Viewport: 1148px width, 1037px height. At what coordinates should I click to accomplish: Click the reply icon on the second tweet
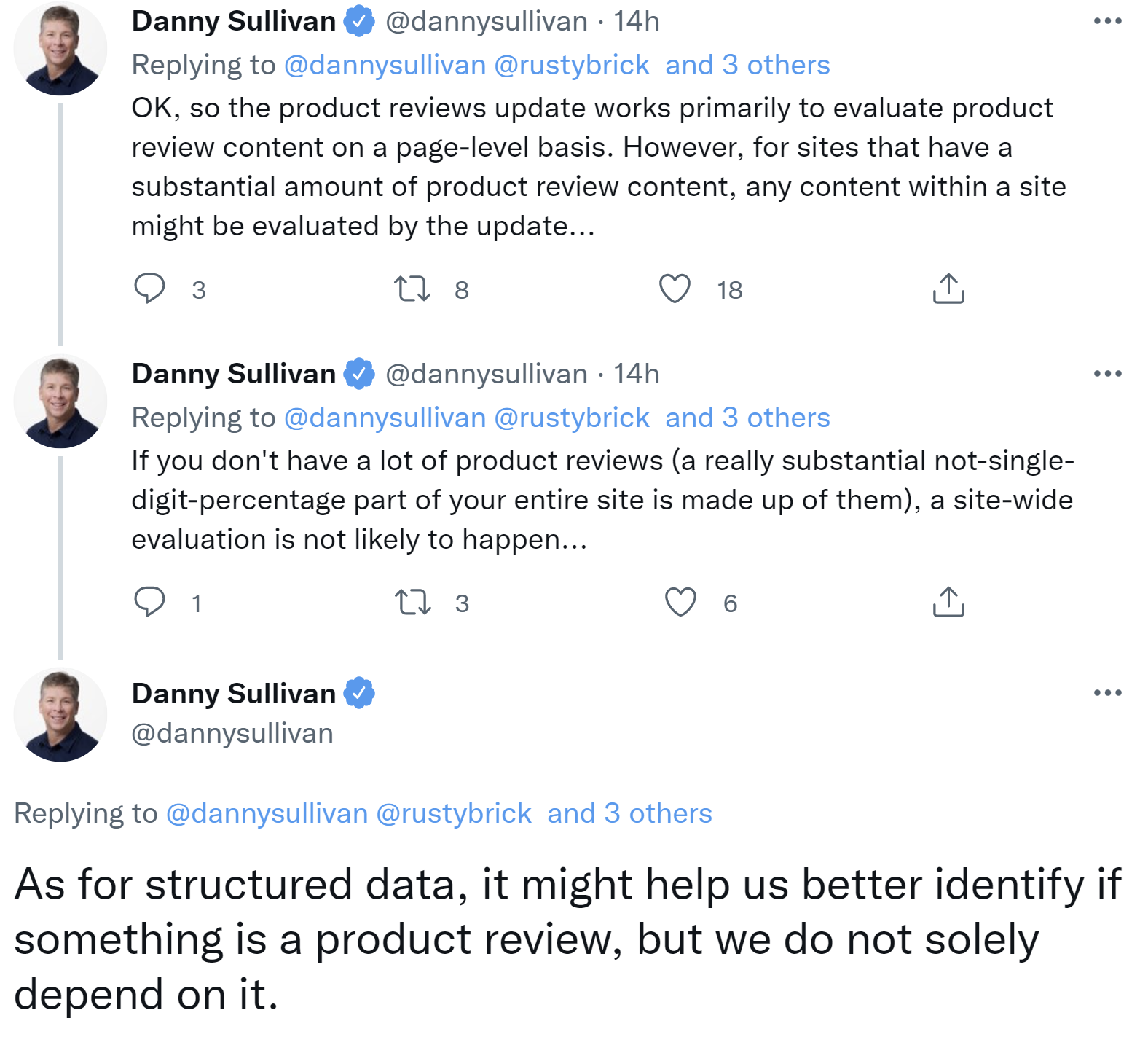[150, 600]
